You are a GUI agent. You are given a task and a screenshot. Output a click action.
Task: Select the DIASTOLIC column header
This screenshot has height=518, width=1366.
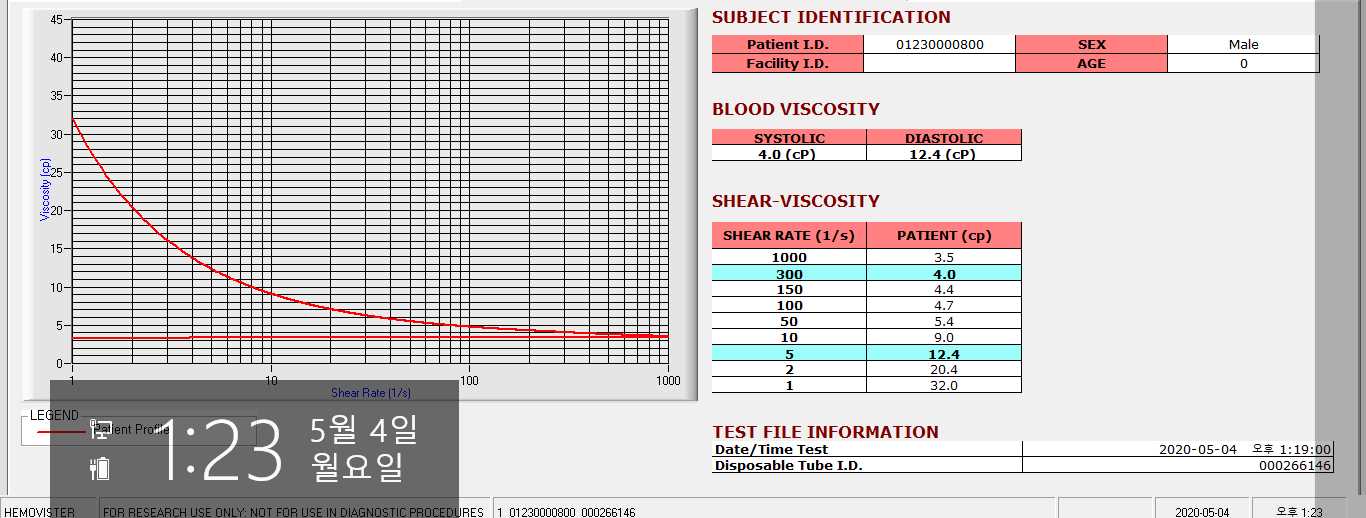point(944,138)
